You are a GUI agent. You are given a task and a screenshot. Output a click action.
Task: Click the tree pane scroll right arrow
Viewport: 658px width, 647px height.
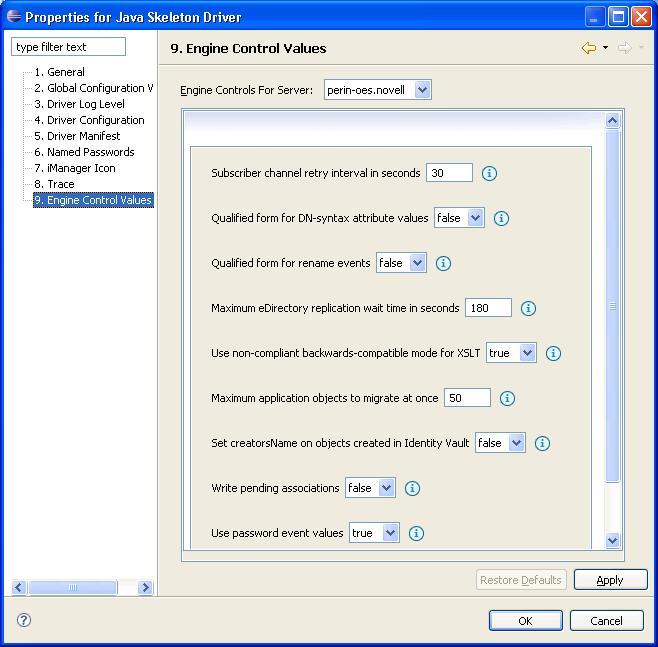145,587
